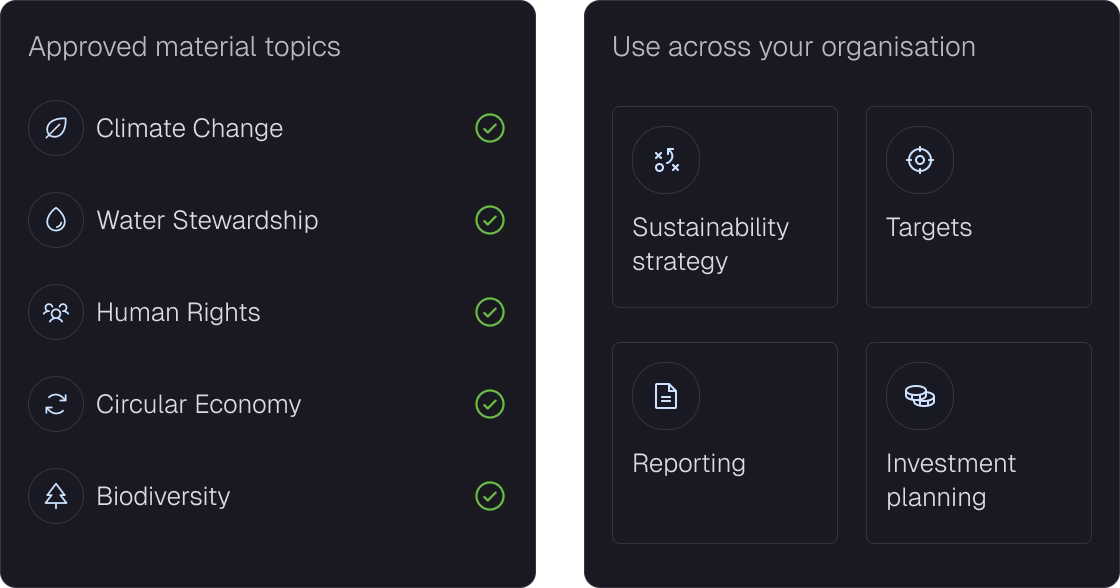Uncheck the Circular Economy checkmark
1120x588 pixels.
pyautogui.click(x=490, y=404)
